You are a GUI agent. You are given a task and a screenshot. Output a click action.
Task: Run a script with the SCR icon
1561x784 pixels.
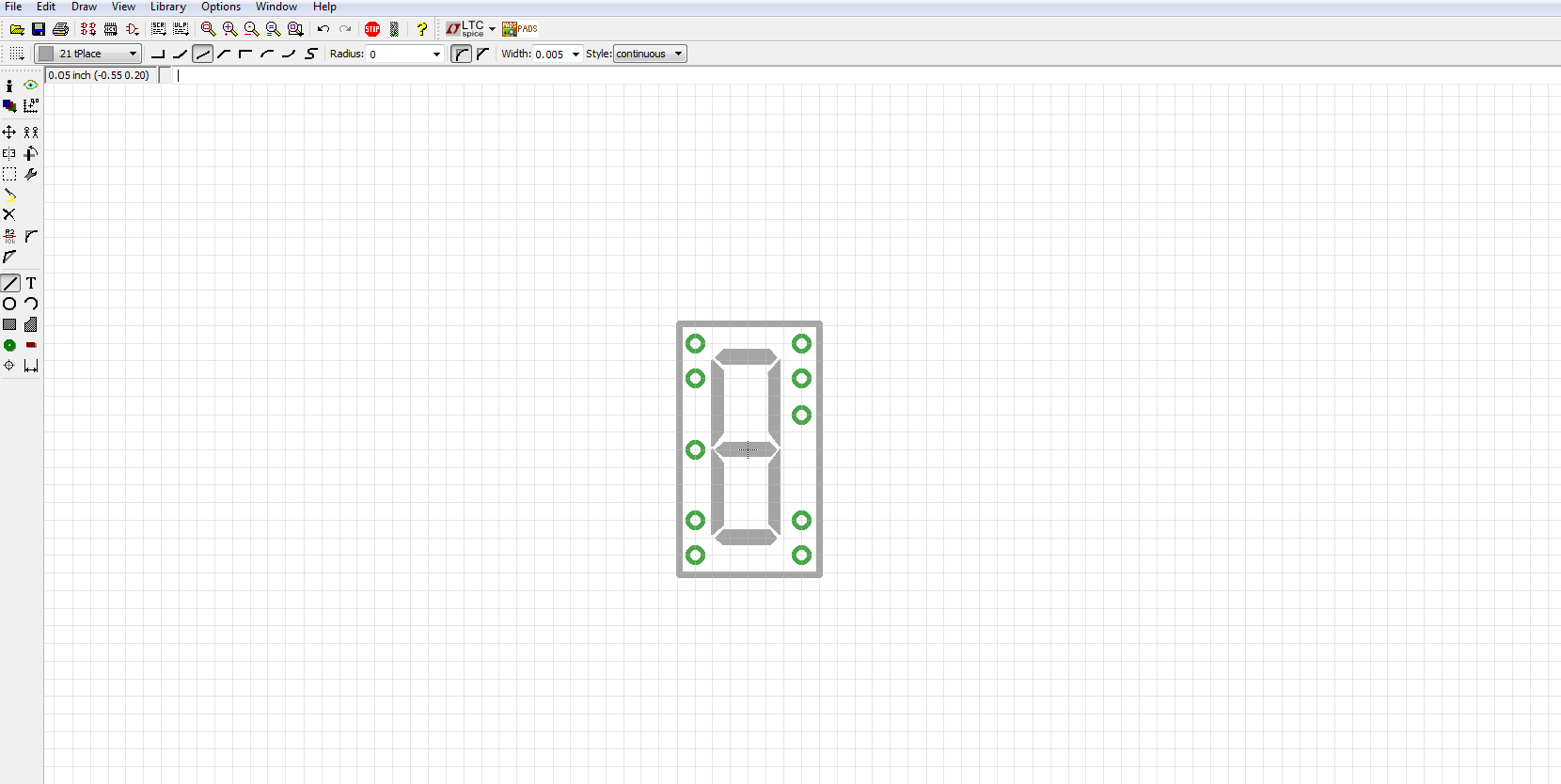159,29
